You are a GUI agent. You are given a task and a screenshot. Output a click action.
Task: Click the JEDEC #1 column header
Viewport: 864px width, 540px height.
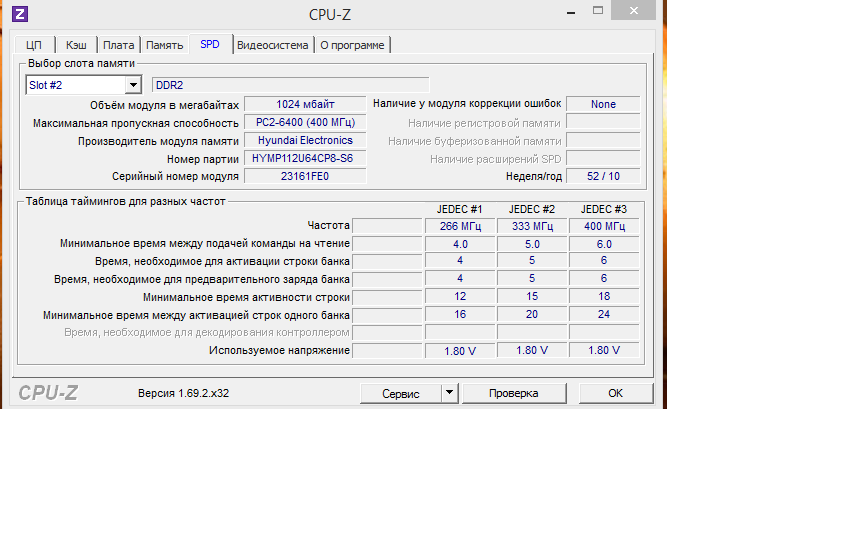(x=460, y=209)
